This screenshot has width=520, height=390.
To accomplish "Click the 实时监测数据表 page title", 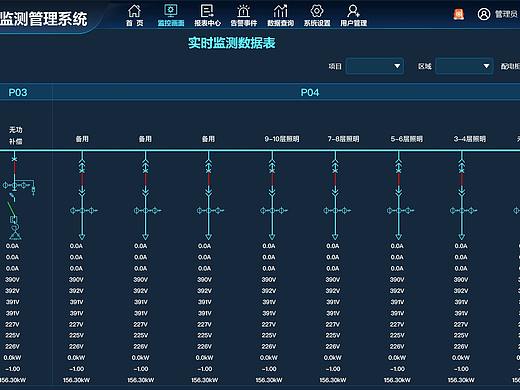I will (232, 43).
